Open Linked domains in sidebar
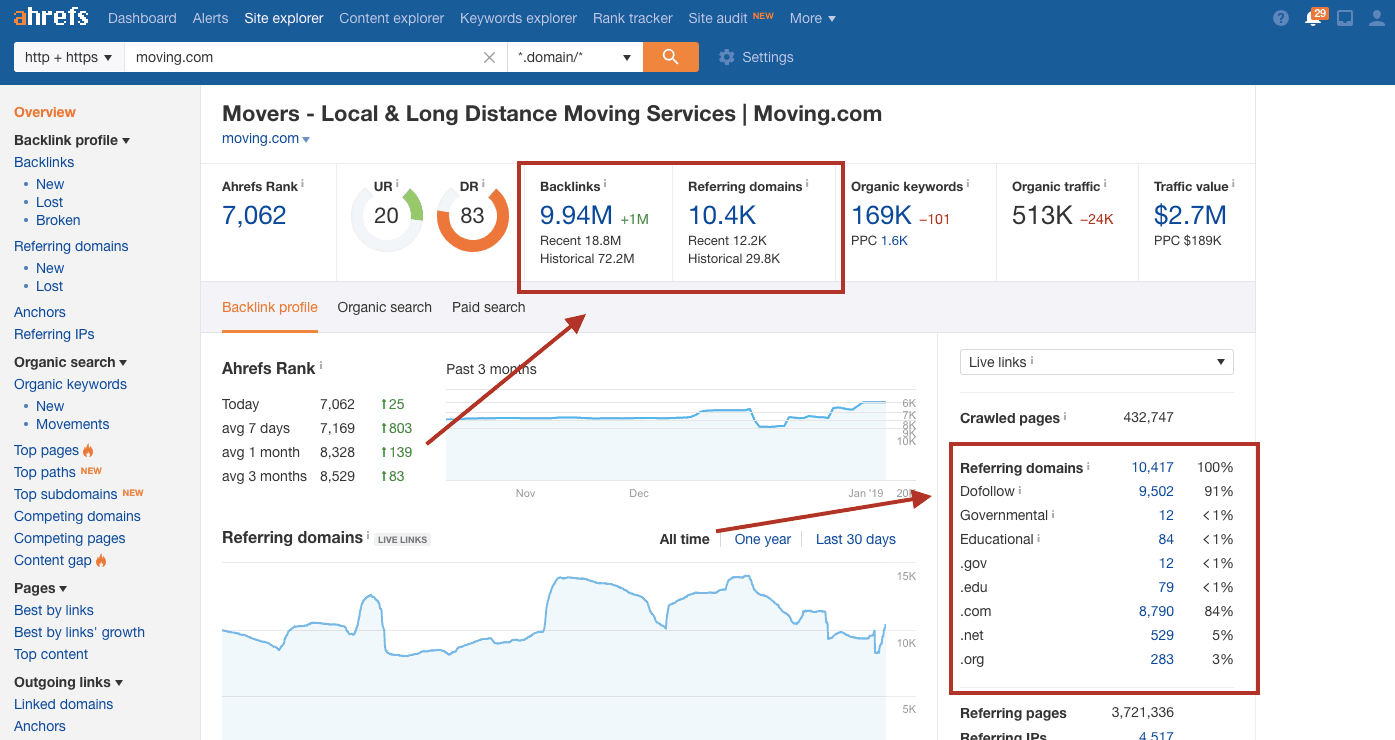Image resolution: width=1395 pixels, height=740 pixels. pos(63,704)
